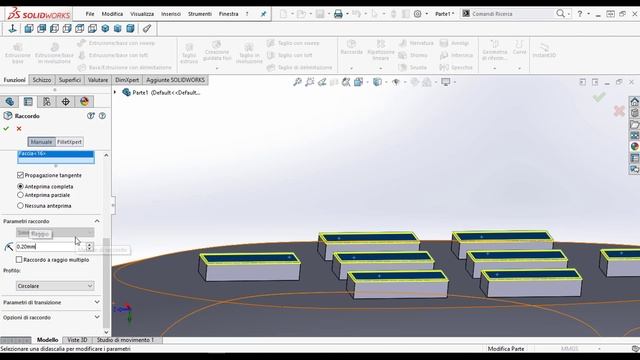This screenshot has width=640, height=360.
Task: Open the Strumenti menu
Action: tap(200, 14)
